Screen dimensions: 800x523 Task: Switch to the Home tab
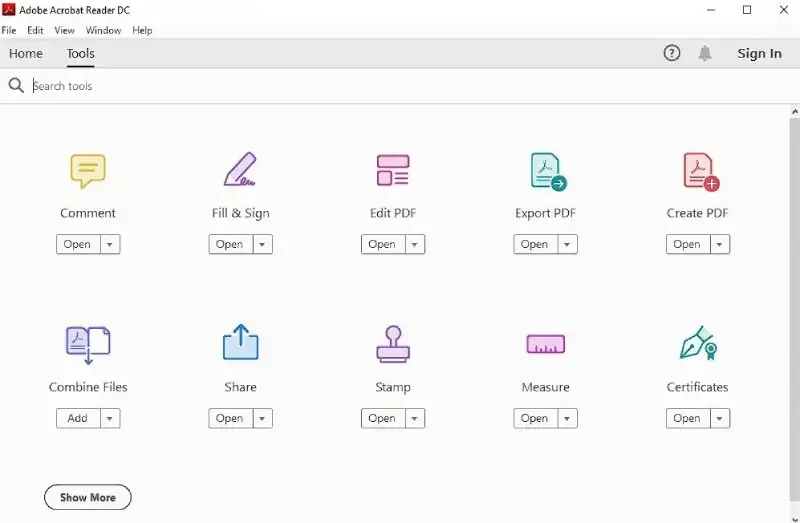[x=26, y=54]
